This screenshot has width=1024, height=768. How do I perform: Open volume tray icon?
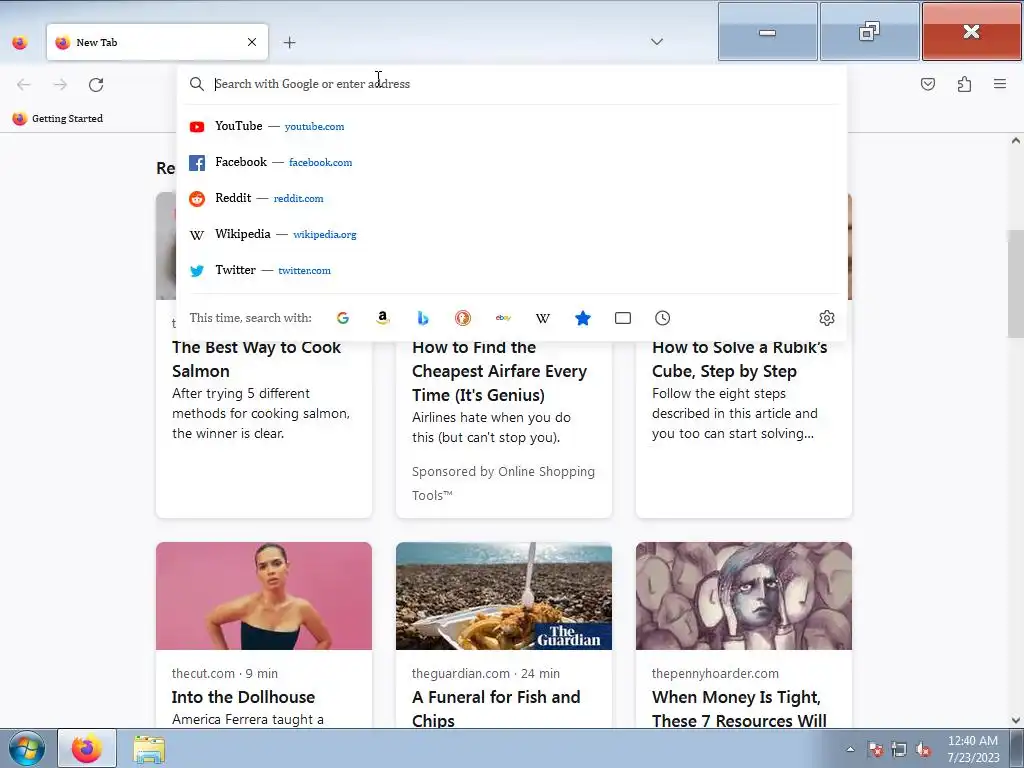point(923,749)
